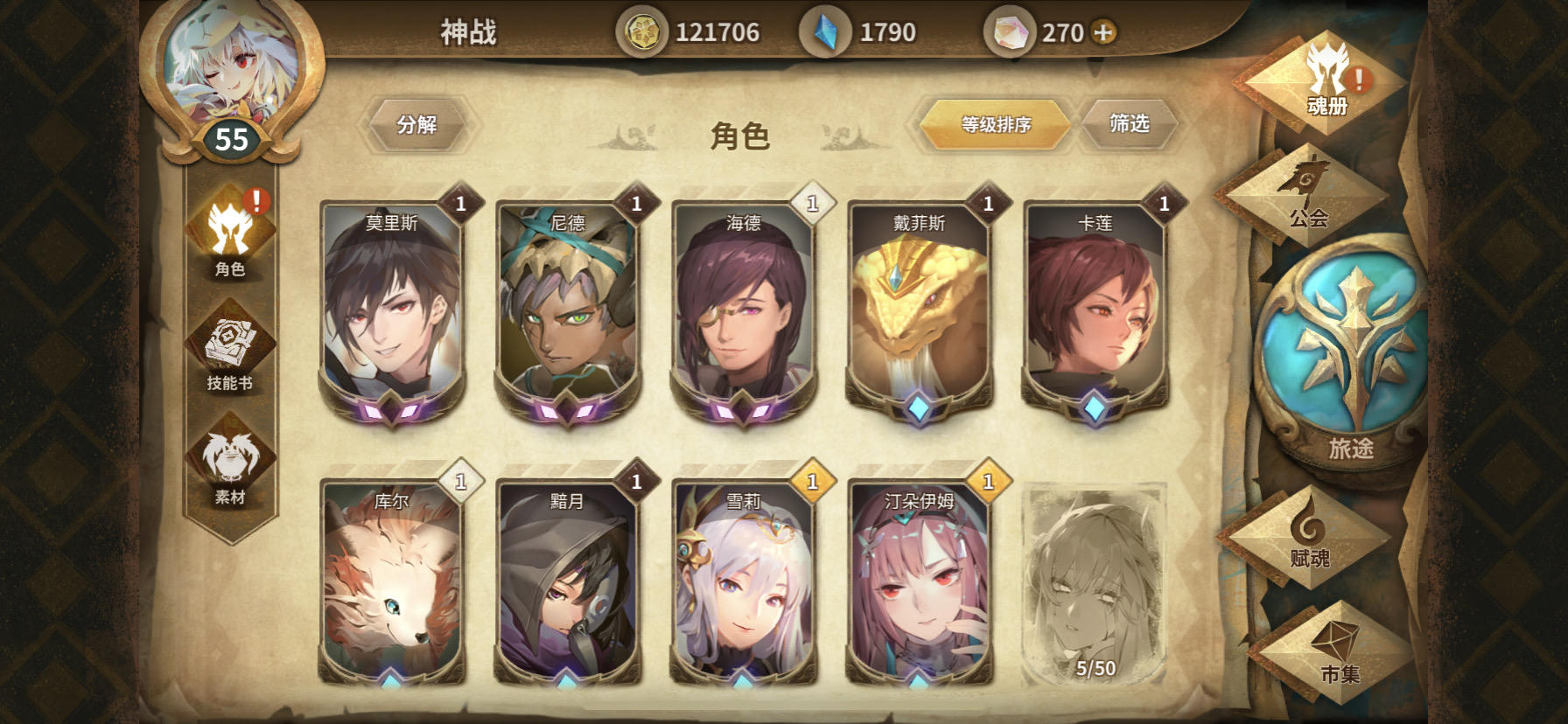Click the plus icon beside 270 gems
This screenshot has height=724, width=1568.
1104,32
